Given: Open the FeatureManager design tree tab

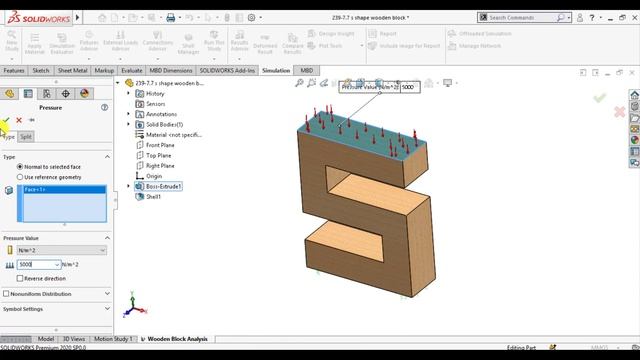Looking at the screenshot, I should point(9,94).
